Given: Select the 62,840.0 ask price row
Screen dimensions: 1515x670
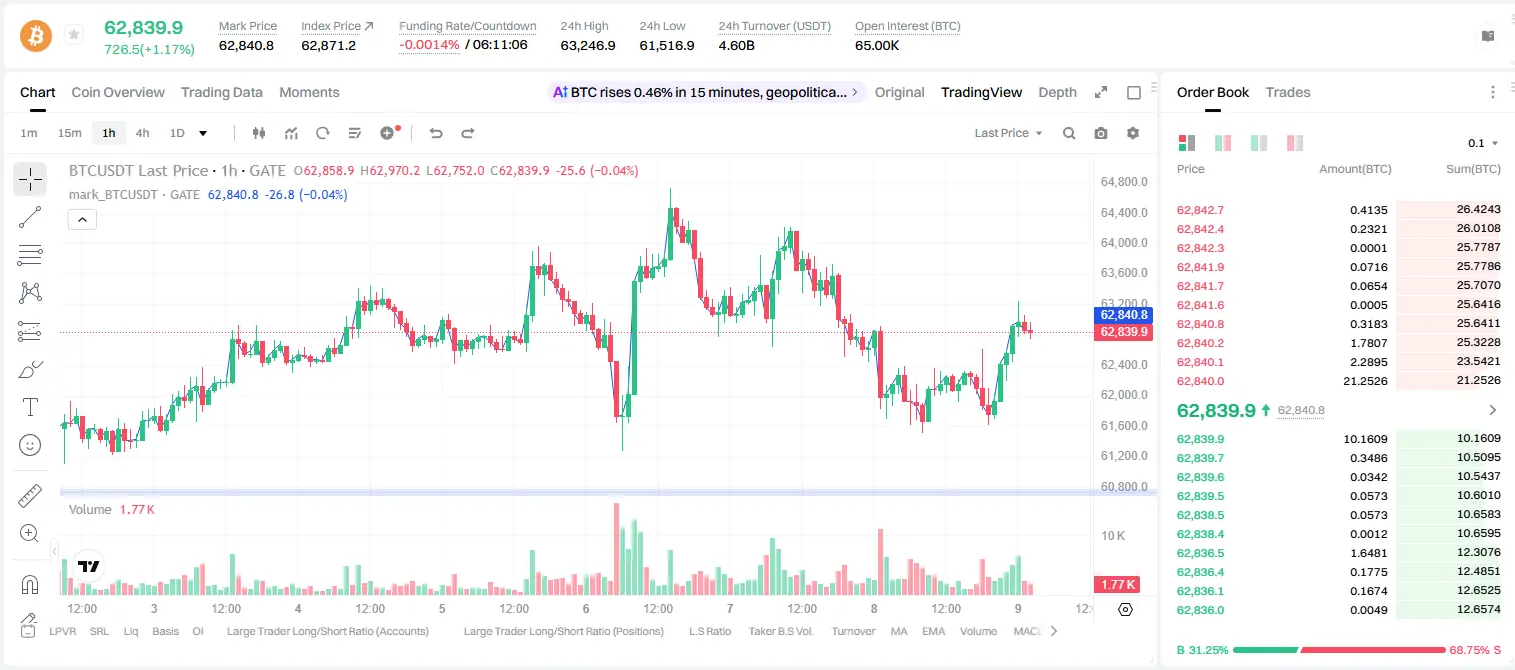Looking at the screenshot, I should coord(1340,381).
